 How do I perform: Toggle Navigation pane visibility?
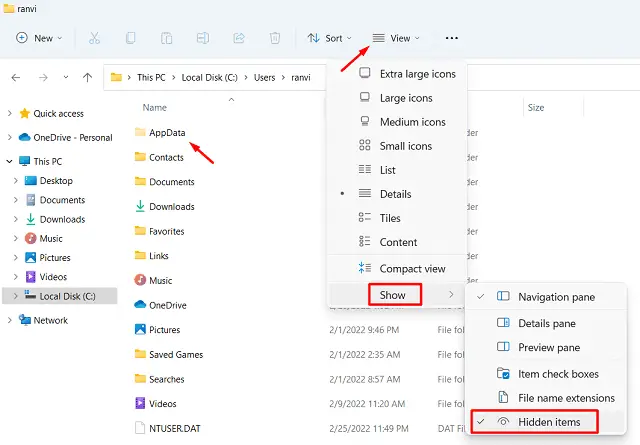(546, 297)
